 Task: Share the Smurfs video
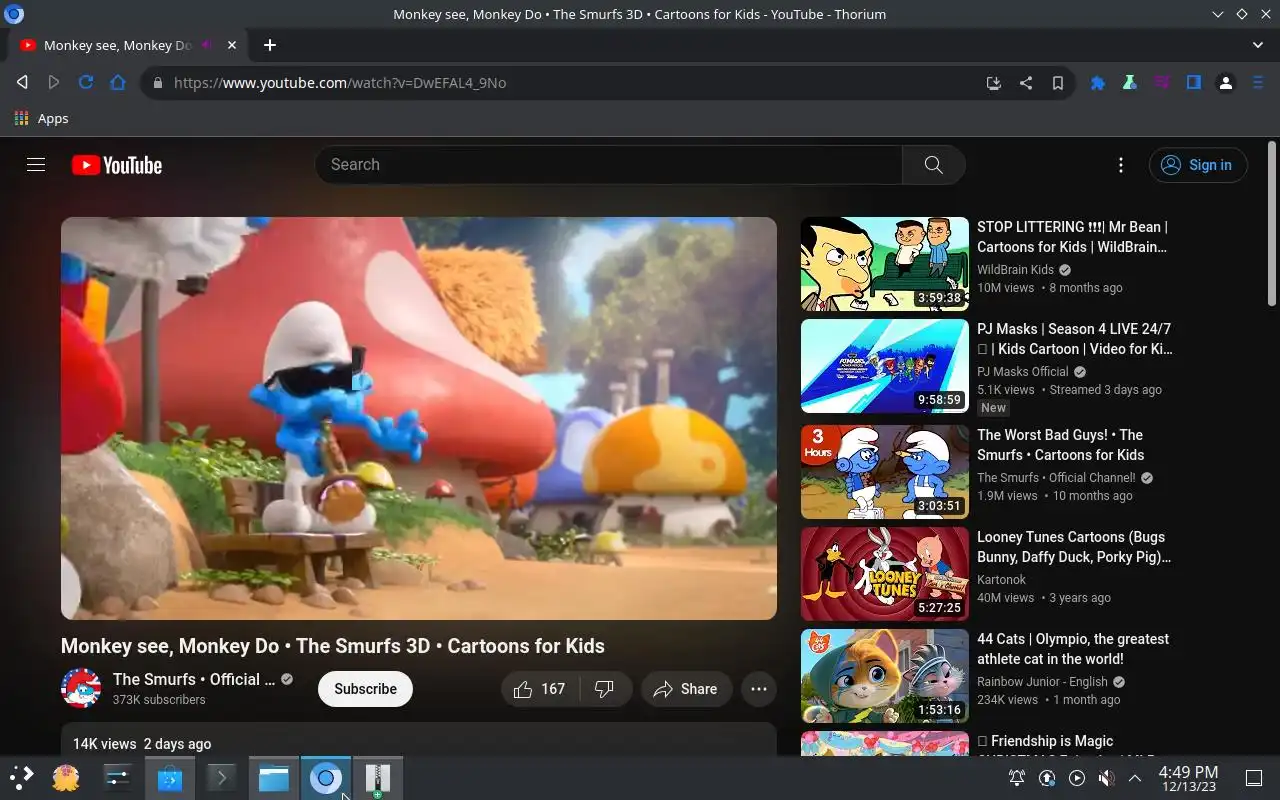click(x=686, y=689)
